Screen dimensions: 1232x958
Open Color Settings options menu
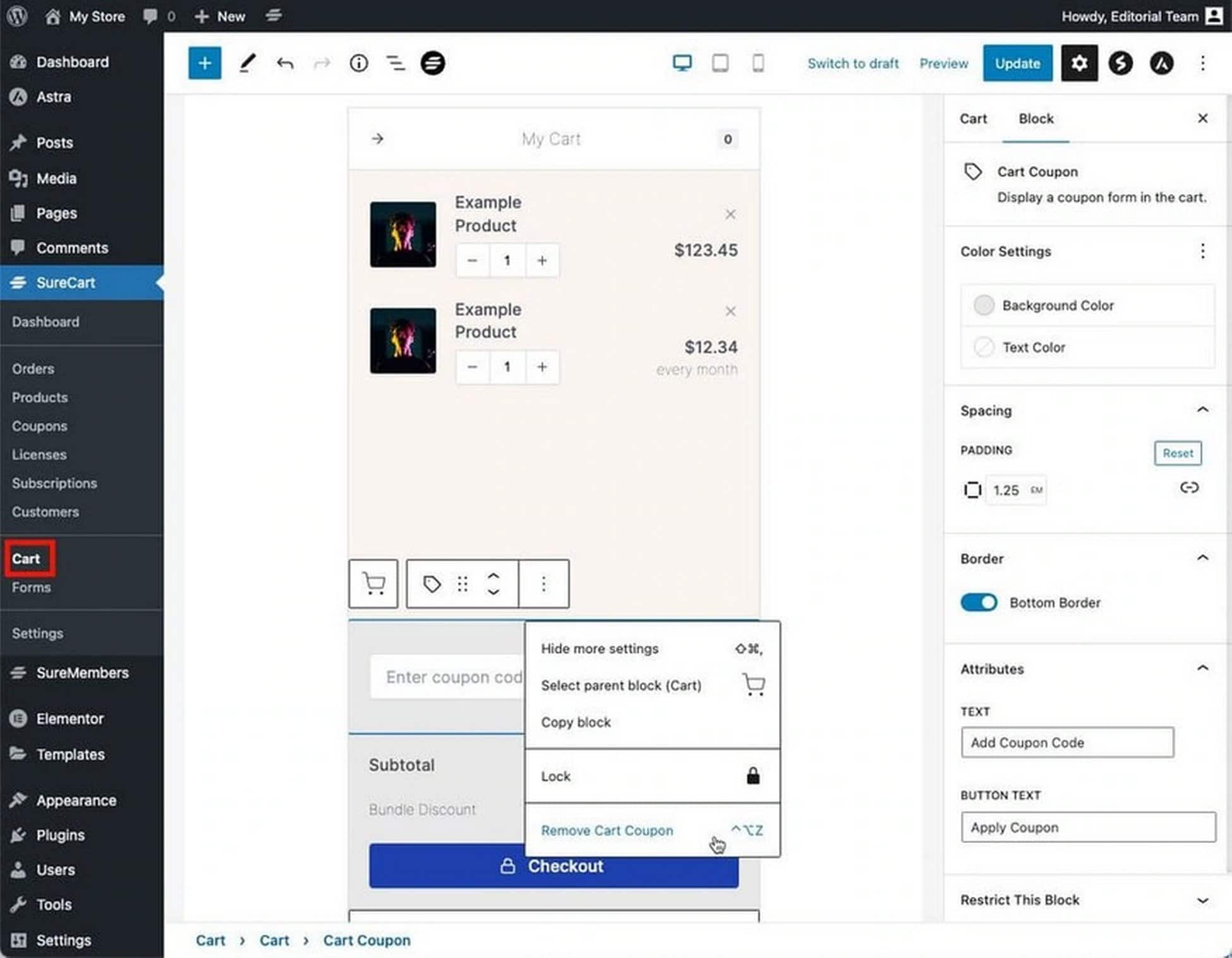1202,251
